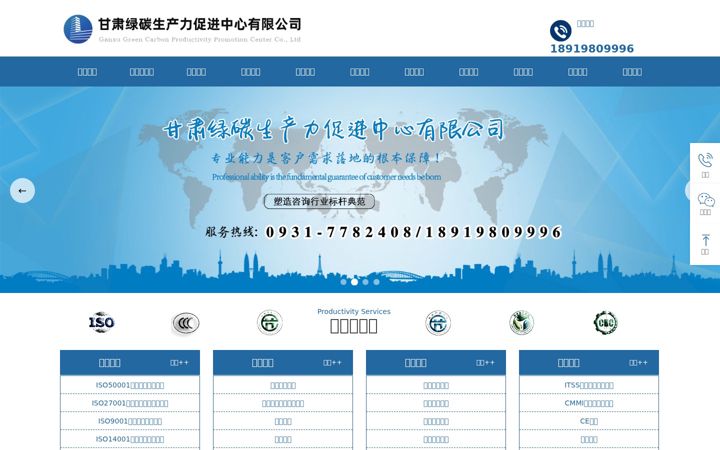This screenshot has height=450, width=720.
Task: Open the CE certification link
Action: click(589, 421)
